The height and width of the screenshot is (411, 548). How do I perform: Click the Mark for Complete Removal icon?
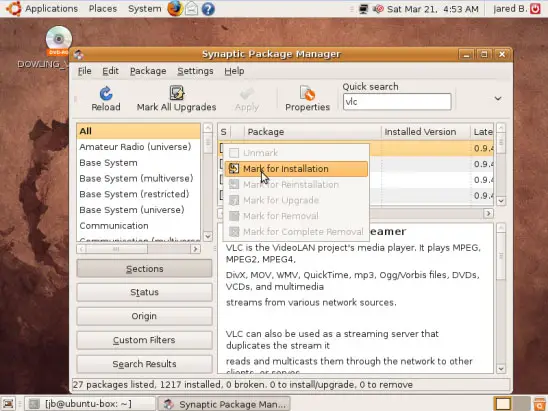pyautogui.click(x=234, y=232)
